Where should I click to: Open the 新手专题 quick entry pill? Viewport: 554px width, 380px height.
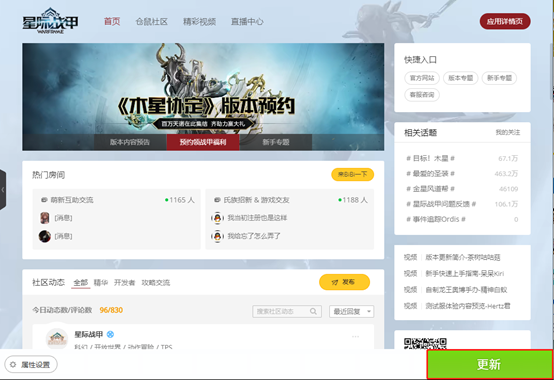499,78
